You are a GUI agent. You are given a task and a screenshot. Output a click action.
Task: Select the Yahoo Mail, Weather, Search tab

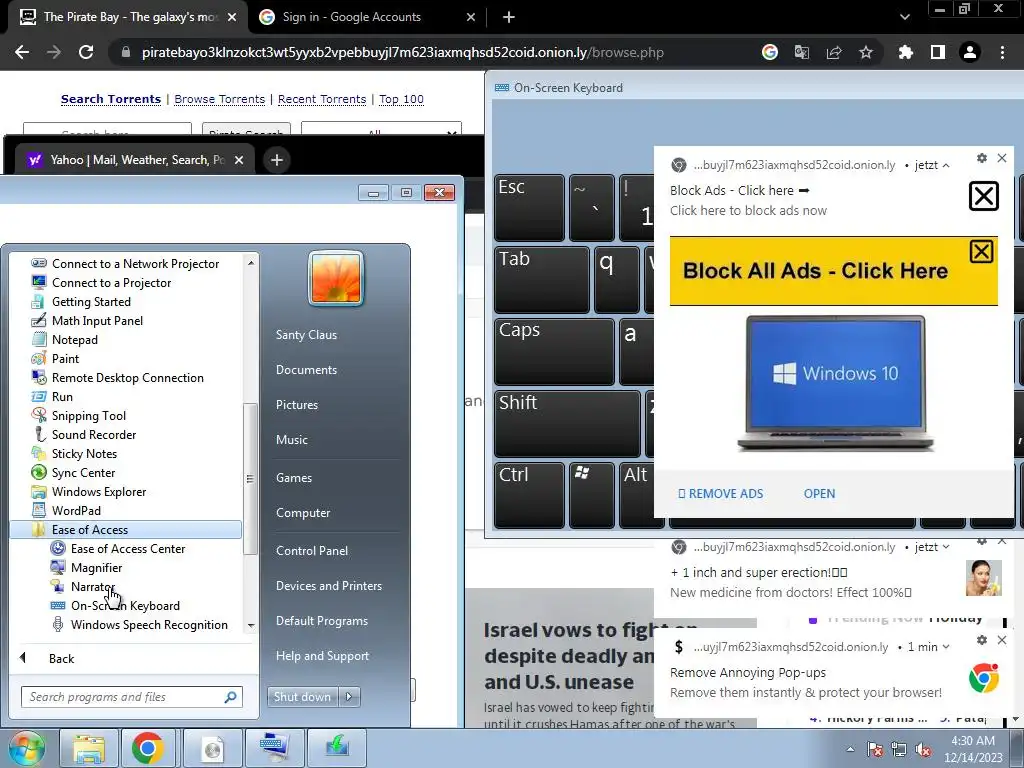coord(136,160)
